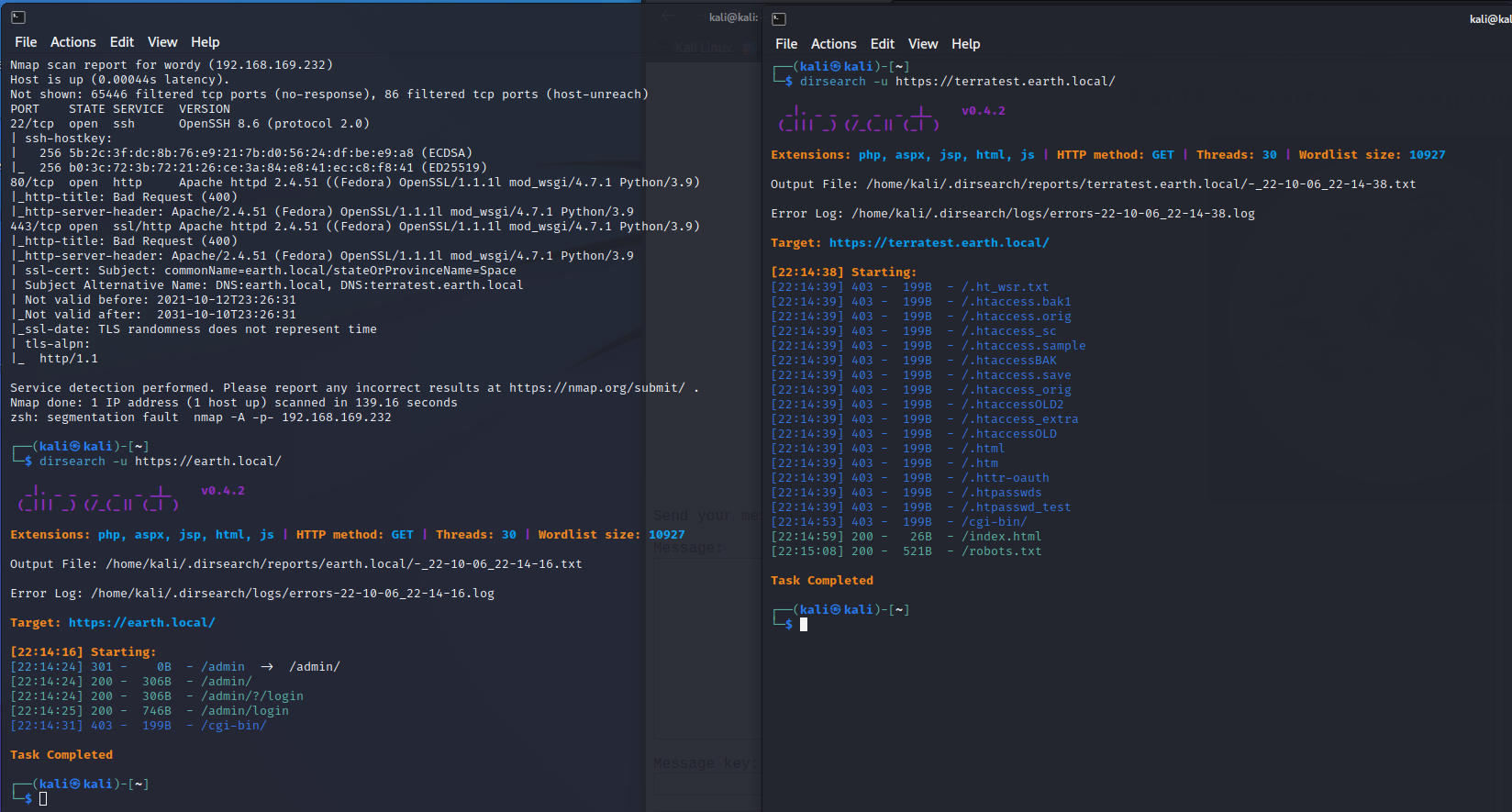Open the Edit menu in the right terminal
The width and height of the screenshot is (1512, 812).
pyautogui.click(x=883, y=44)
